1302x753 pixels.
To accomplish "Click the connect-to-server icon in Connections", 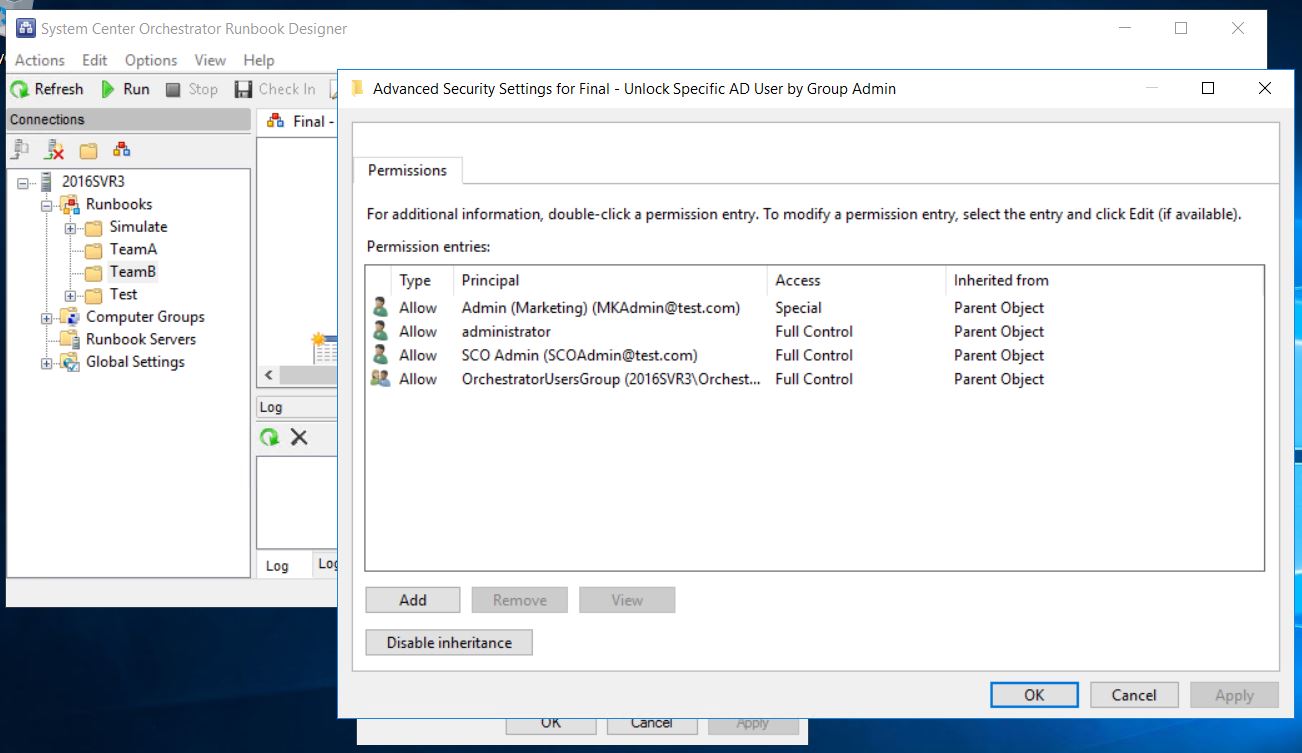I will pos(21,150).
